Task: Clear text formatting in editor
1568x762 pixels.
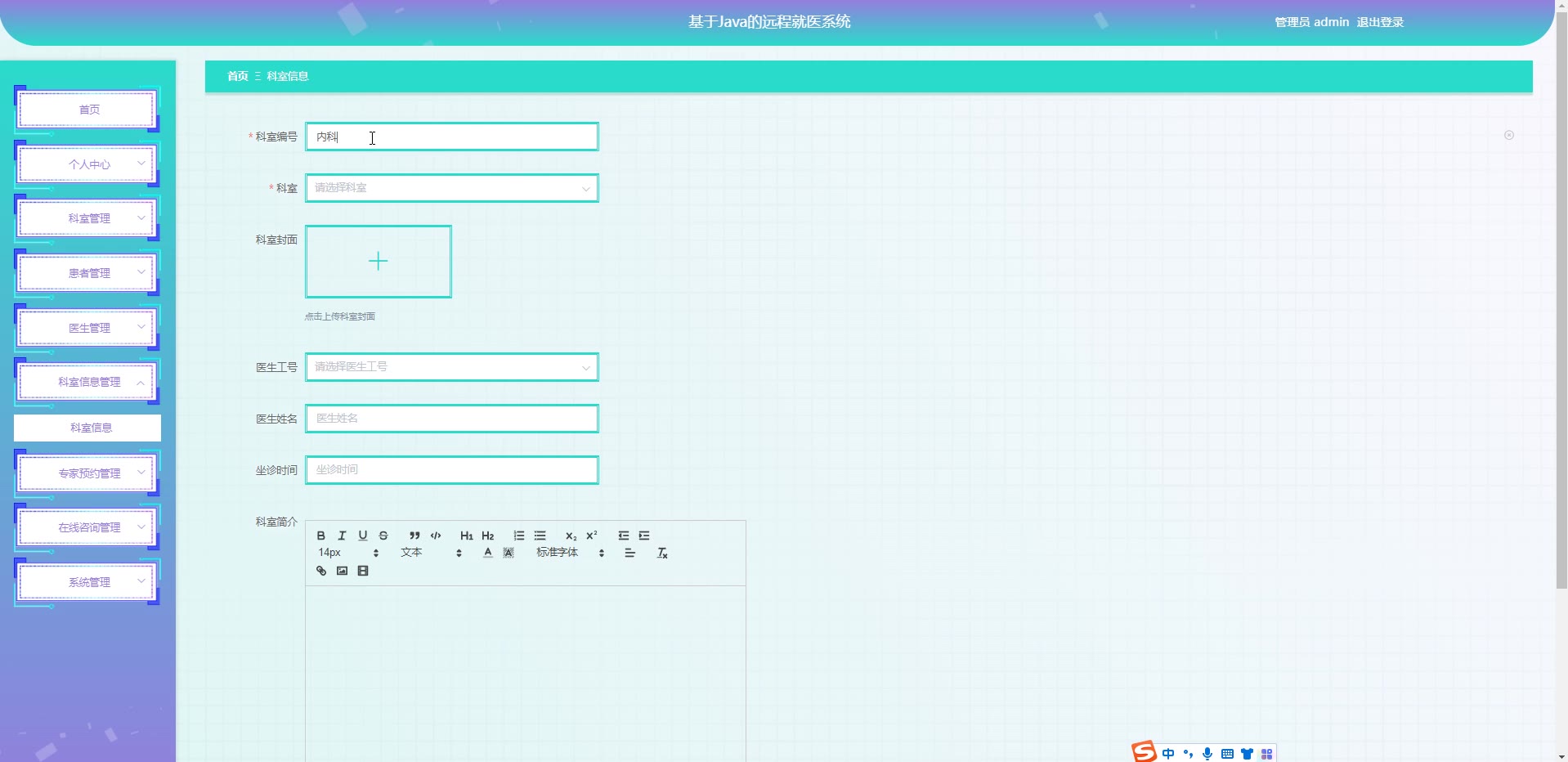Action: coord(663,553)
